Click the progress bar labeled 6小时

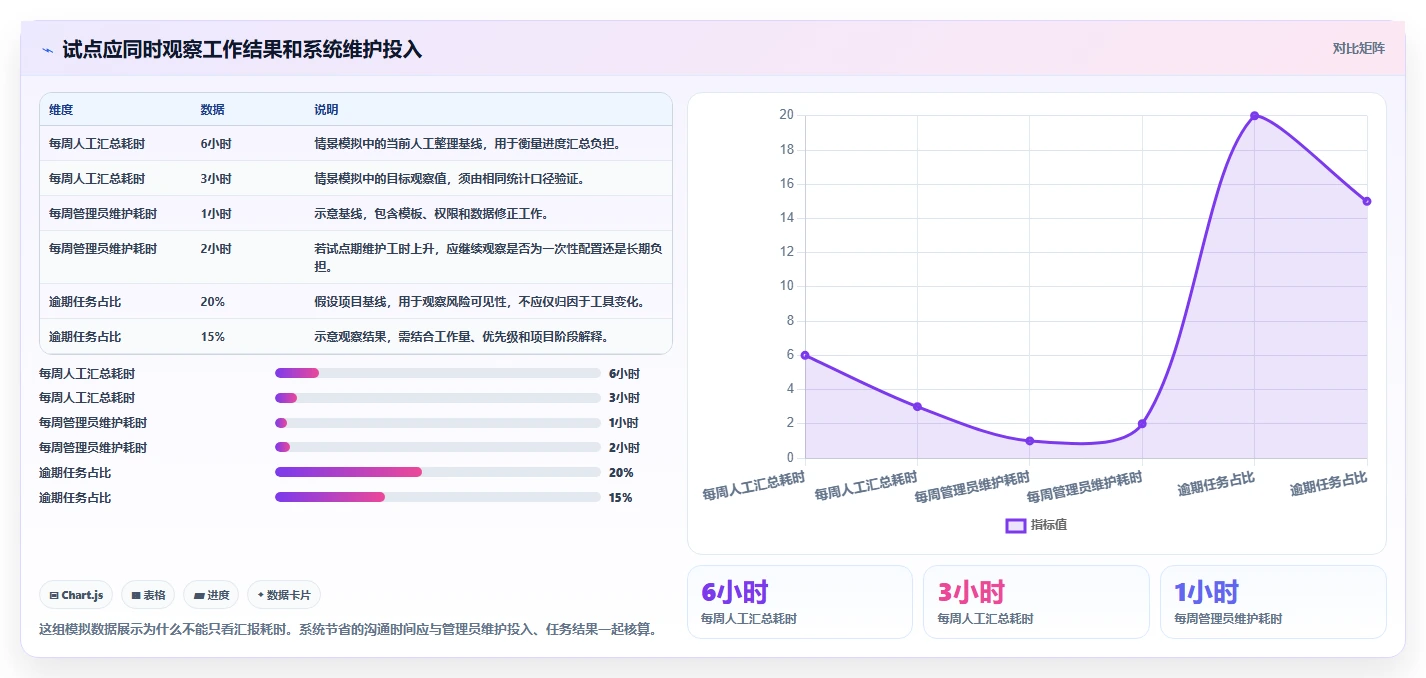pyautogui.click(x=437, y=373)
